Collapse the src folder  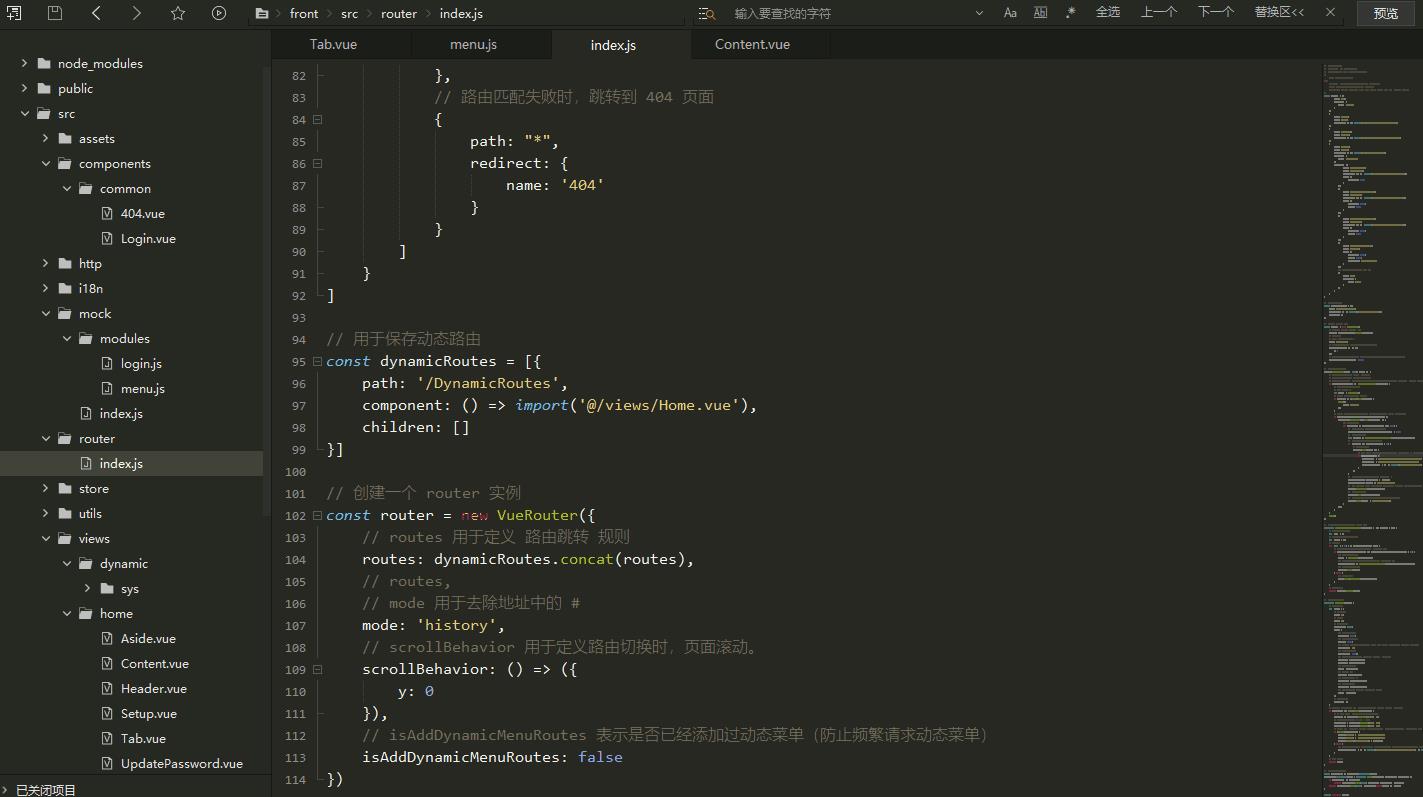(x=24, y=113)
